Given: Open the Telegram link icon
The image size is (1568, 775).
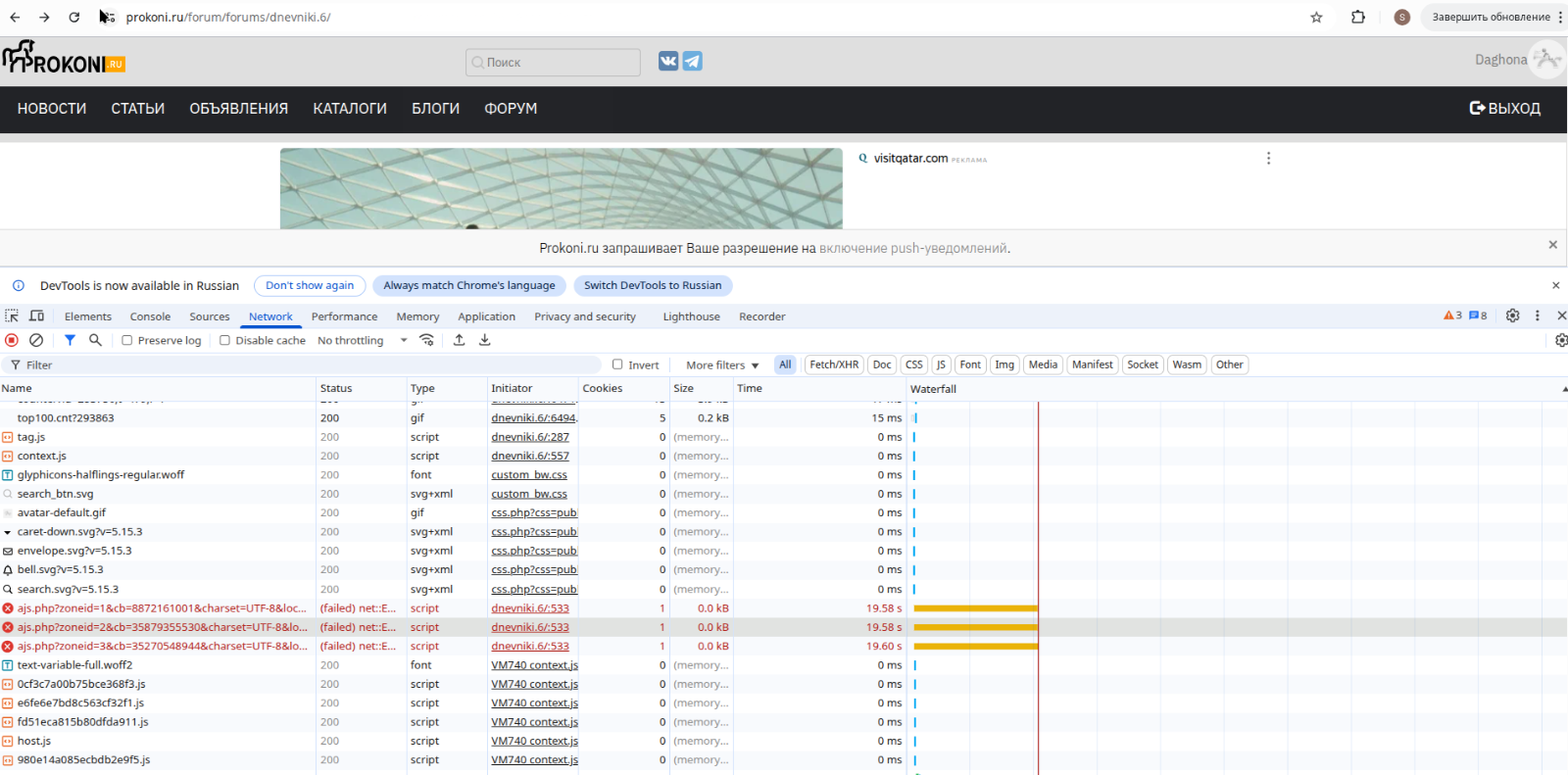Looking at the screenshot, I should point(692,61).
